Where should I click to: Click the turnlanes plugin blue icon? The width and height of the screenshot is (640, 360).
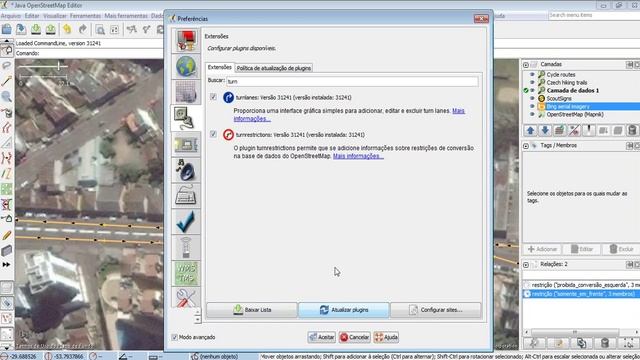point(229,98)
